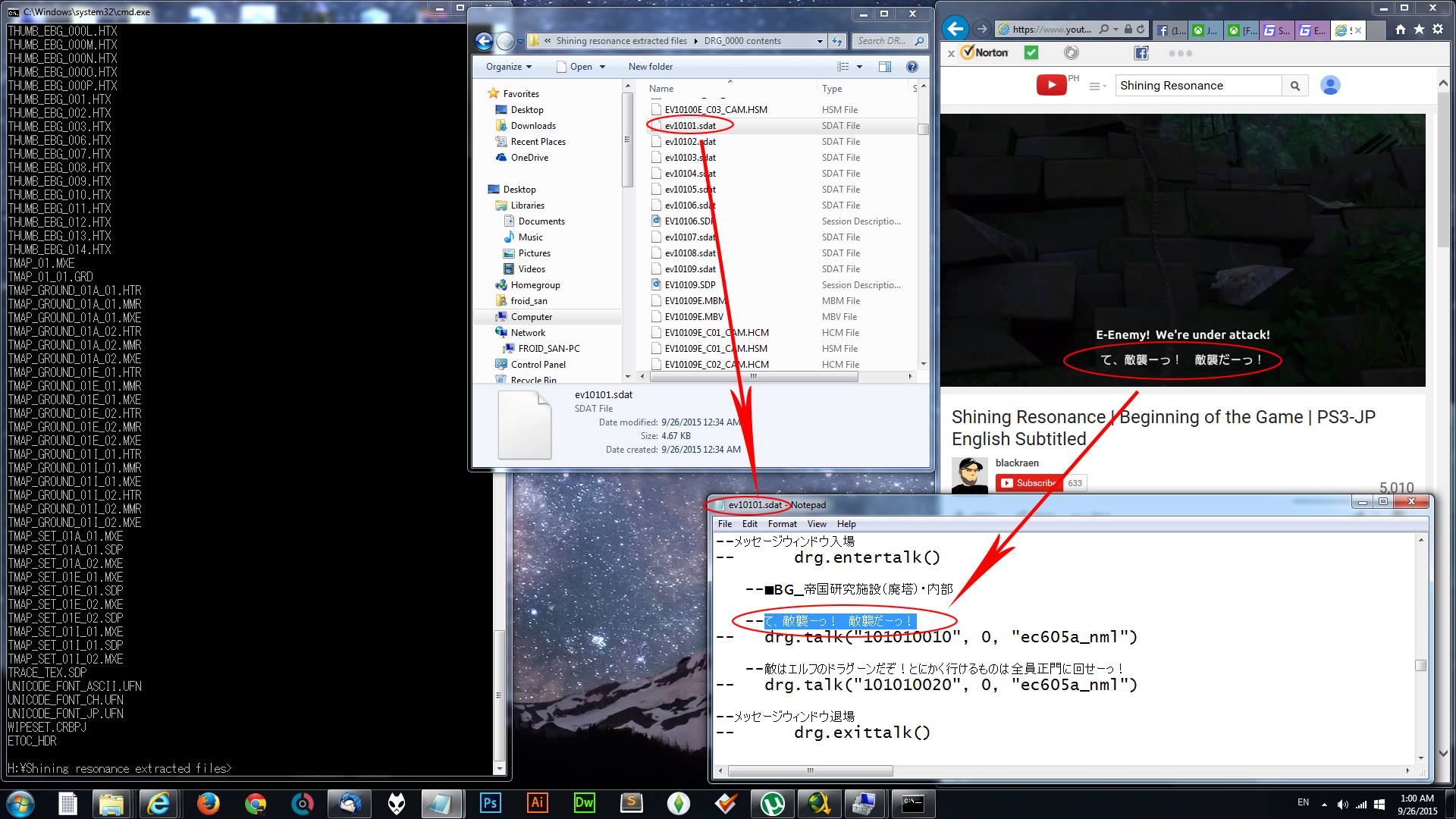
Task: Open Notepad Help menu
Action: pos(846,524)
